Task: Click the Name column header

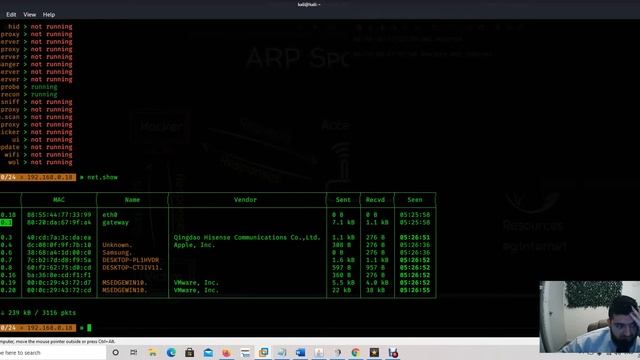Action: 132,200
